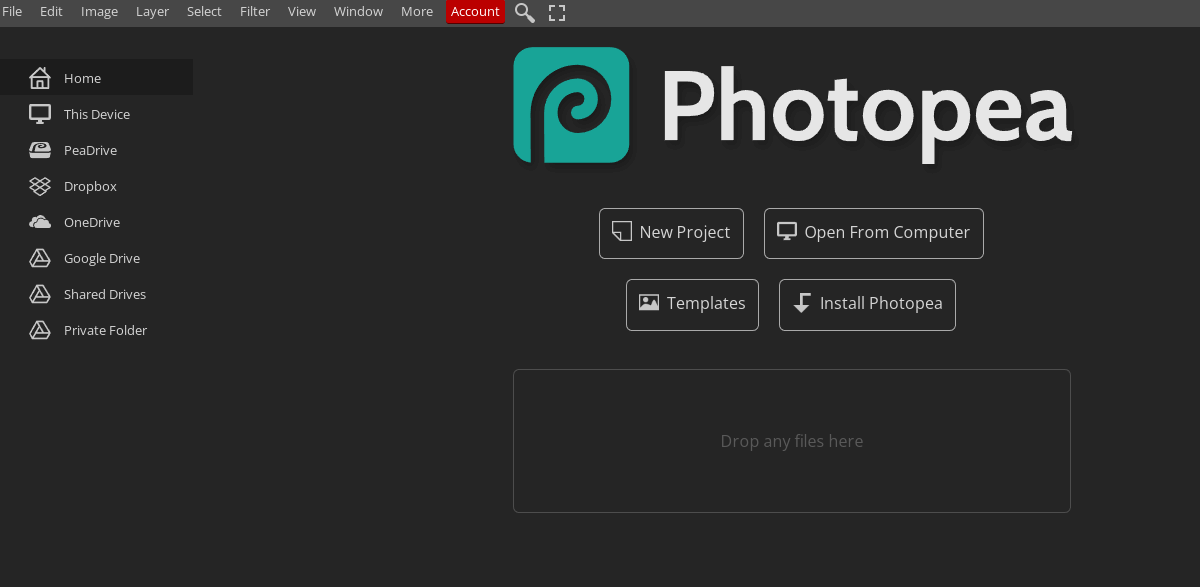
Task: Browse Templates
Action: point(692,304)
